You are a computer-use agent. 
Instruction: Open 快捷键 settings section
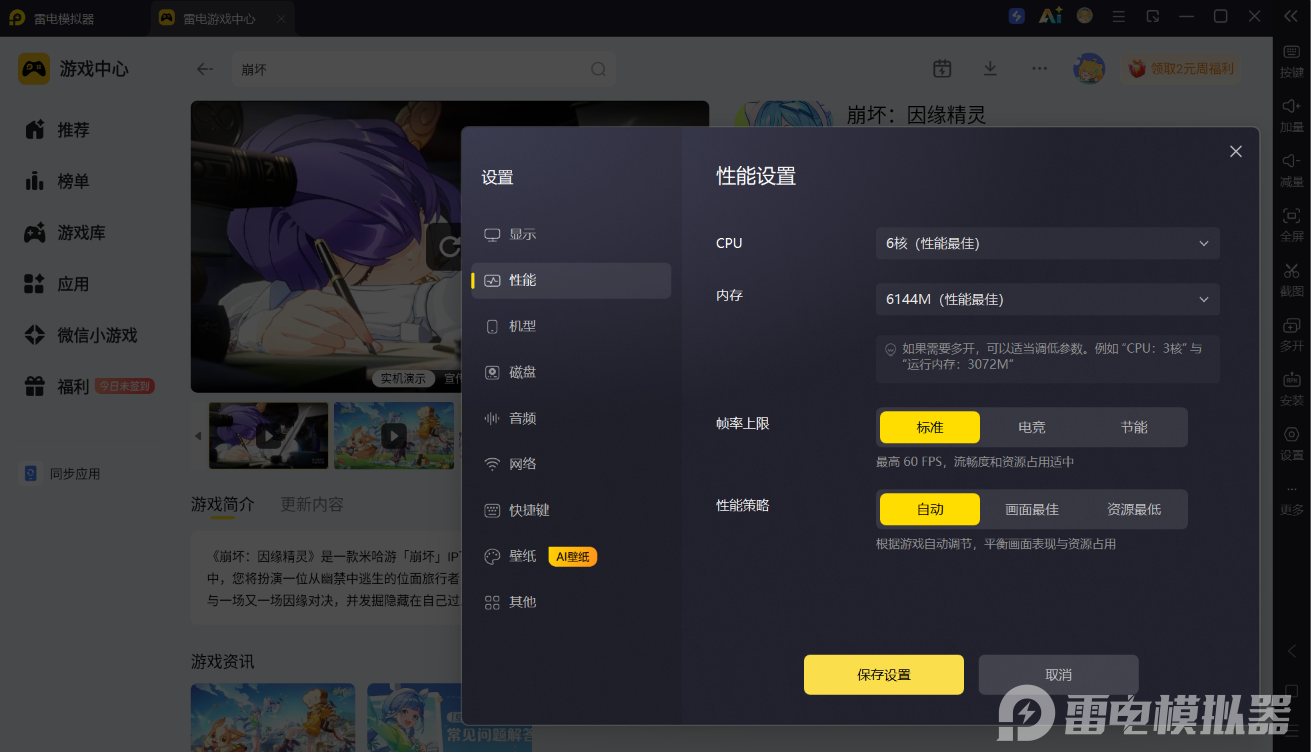(571, 510)
